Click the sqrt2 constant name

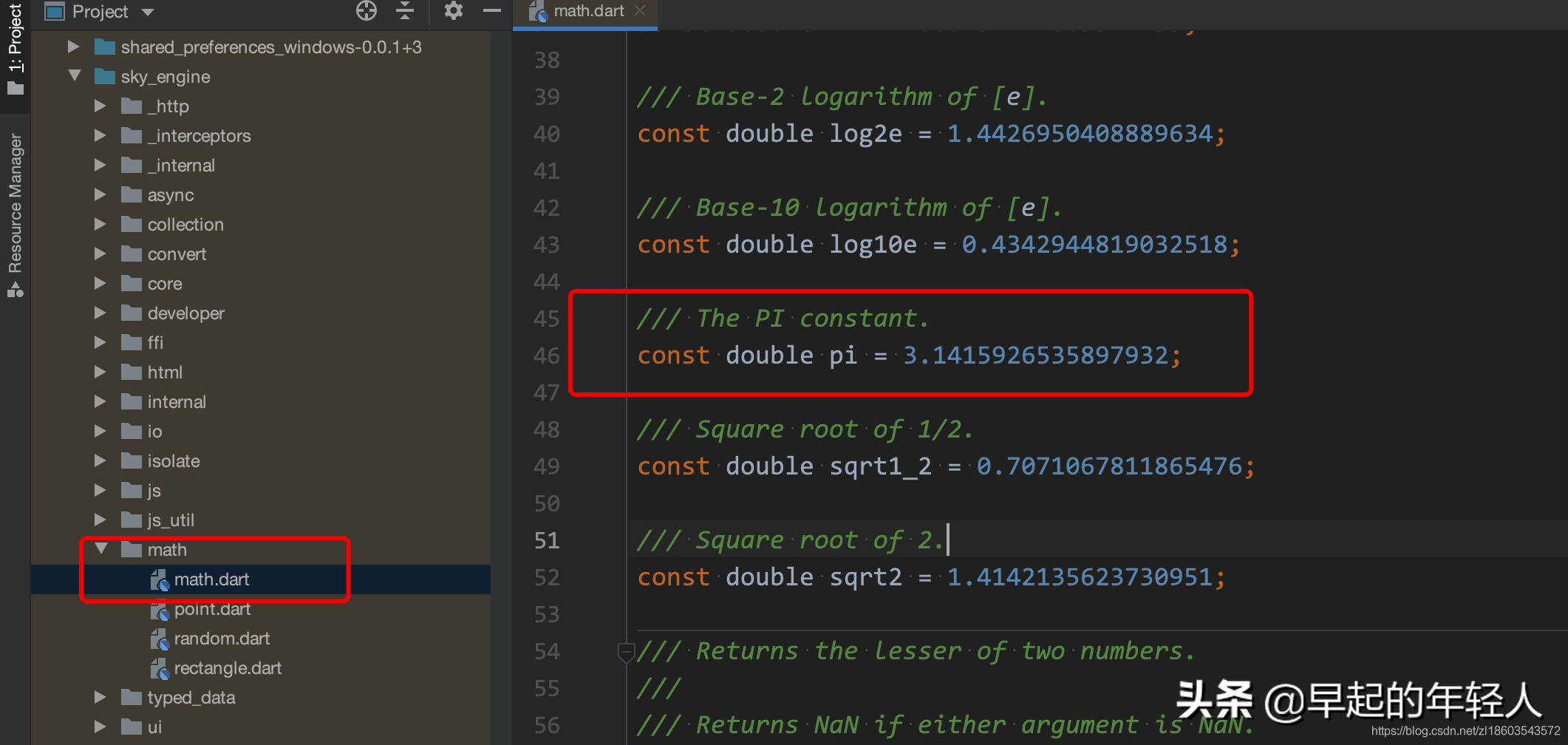click(x=865, y=577)
